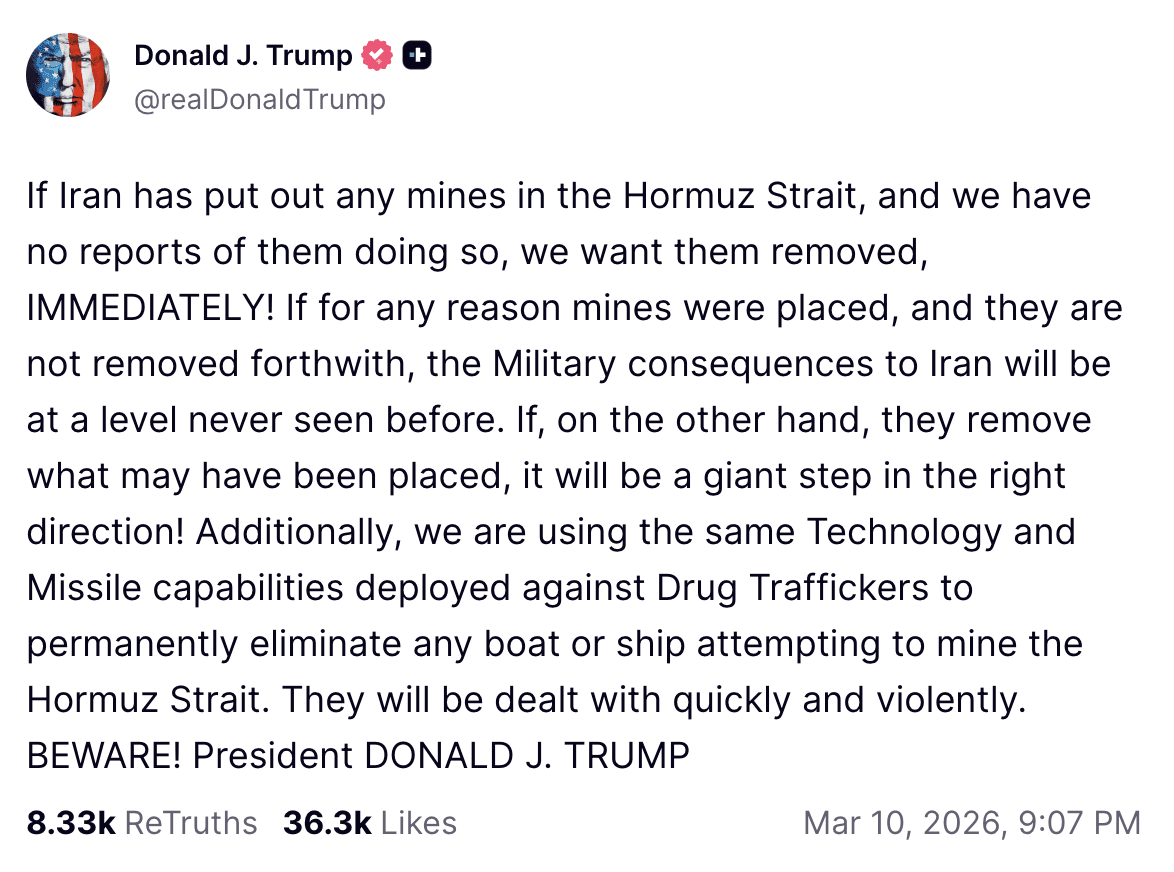Click the President DONALD J. TRUMP signature
The height and width of the screenshot is (872, 1174).
pos(441,756)
